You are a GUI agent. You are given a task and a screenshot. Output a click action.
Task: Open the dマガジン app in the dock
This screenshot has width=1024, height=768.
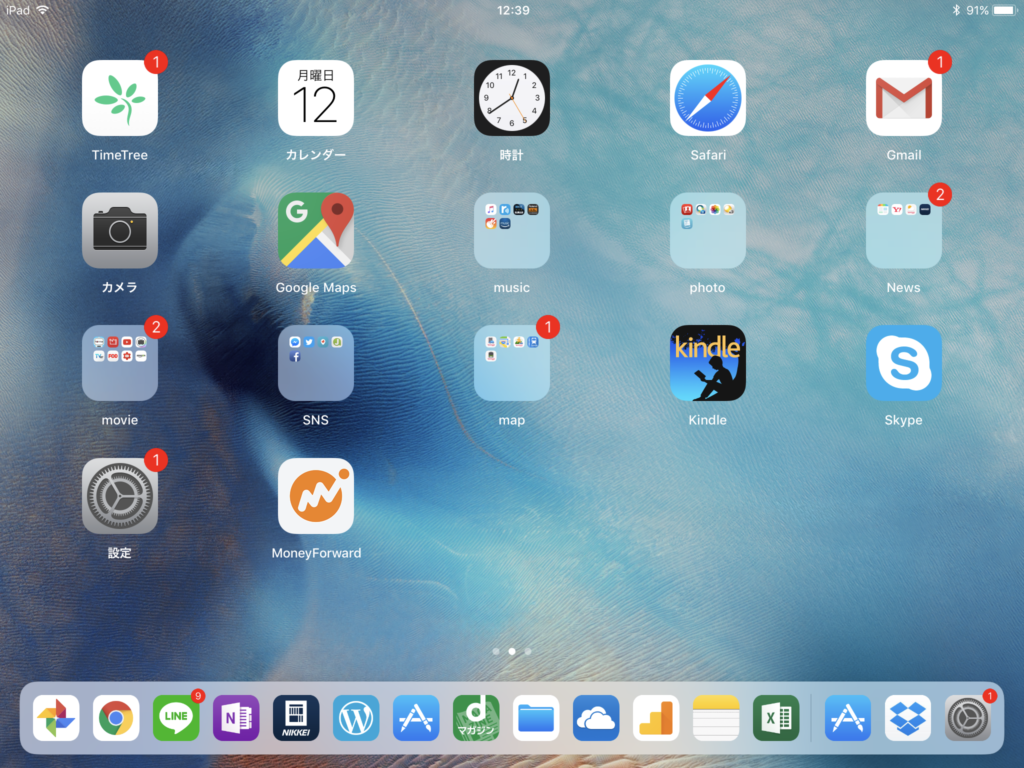pyautogui.click(x=476, y=718)
